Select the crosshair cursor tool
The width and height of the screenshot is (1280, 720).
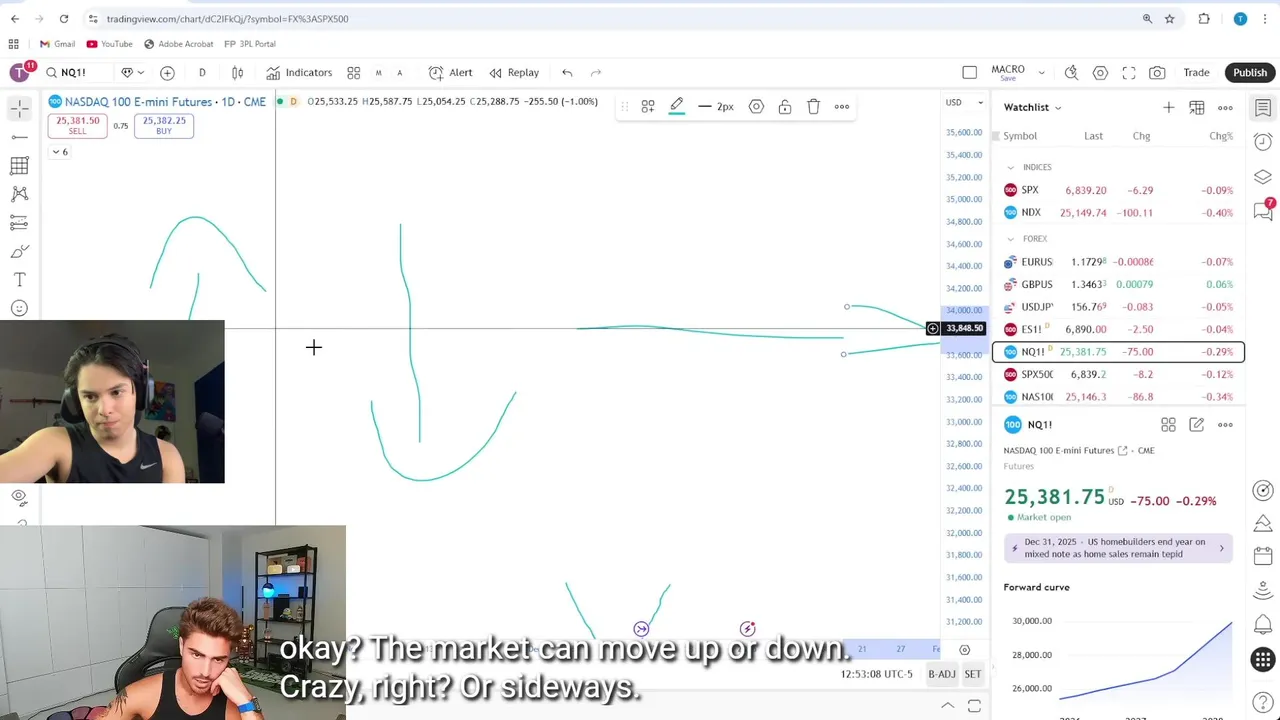(19, 107)
